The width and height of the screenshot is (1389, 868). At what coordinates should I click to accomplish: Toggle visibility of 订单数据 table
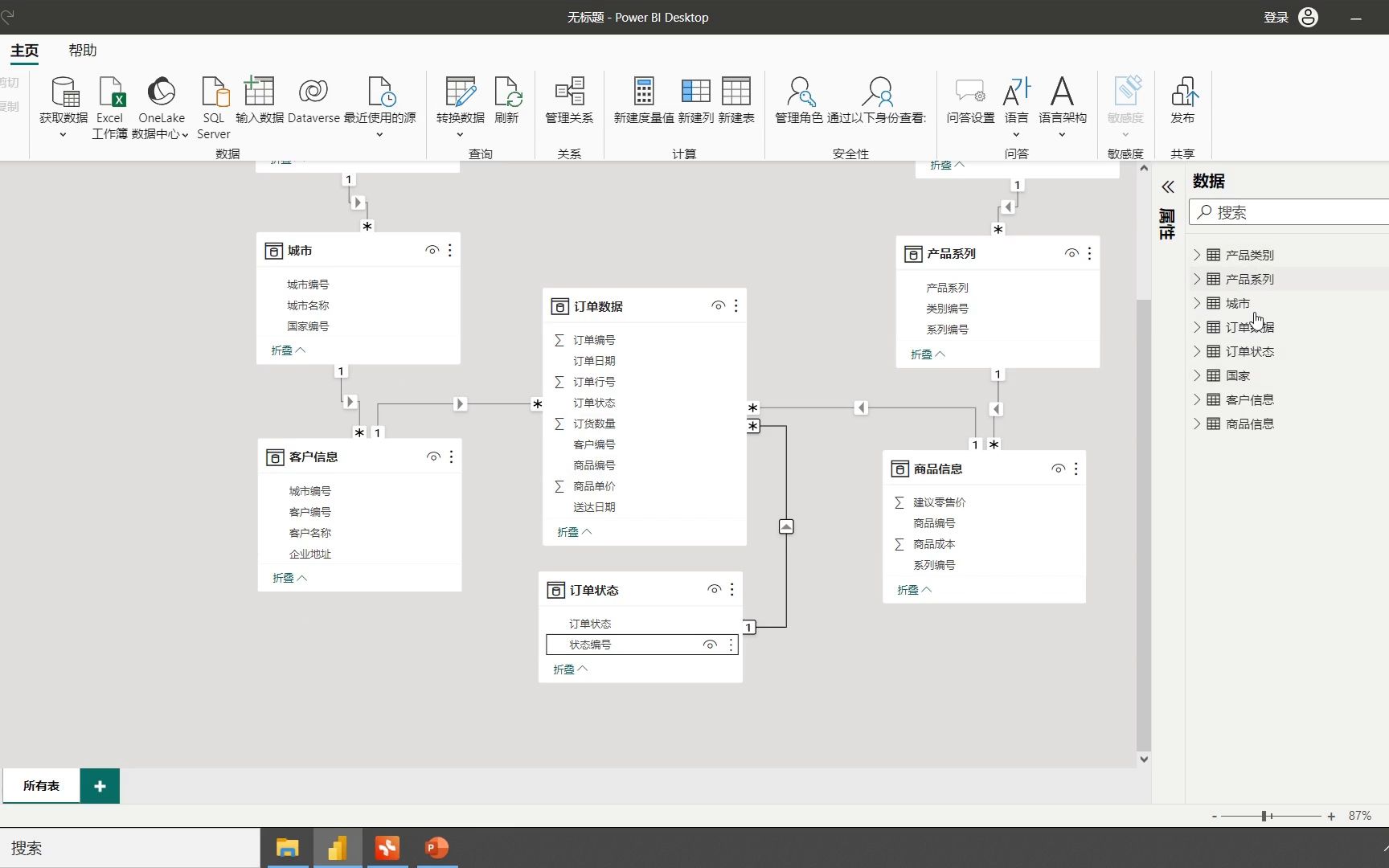pyautogui.click(x=719, y=305)
